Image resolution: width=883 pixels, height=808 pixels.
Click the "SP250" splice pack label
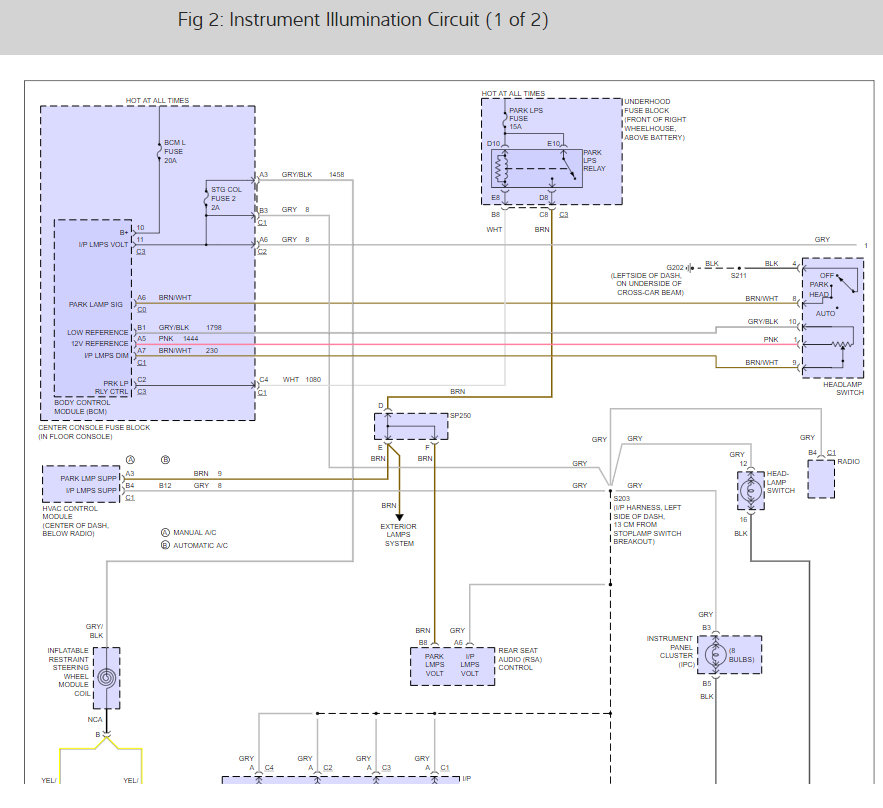pos(460,416)
